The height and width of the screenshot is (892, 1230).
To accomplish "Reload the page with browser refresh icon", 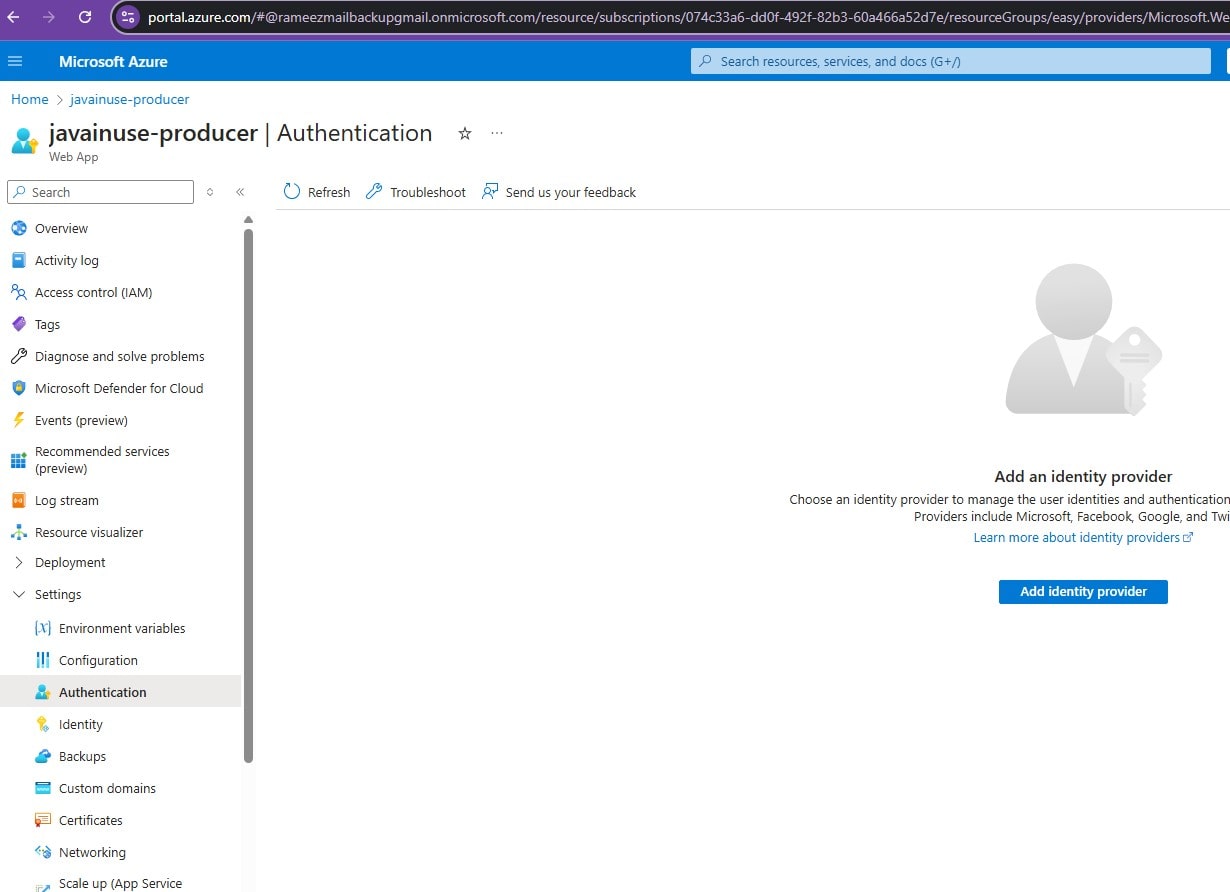I will tap(85, 17).
